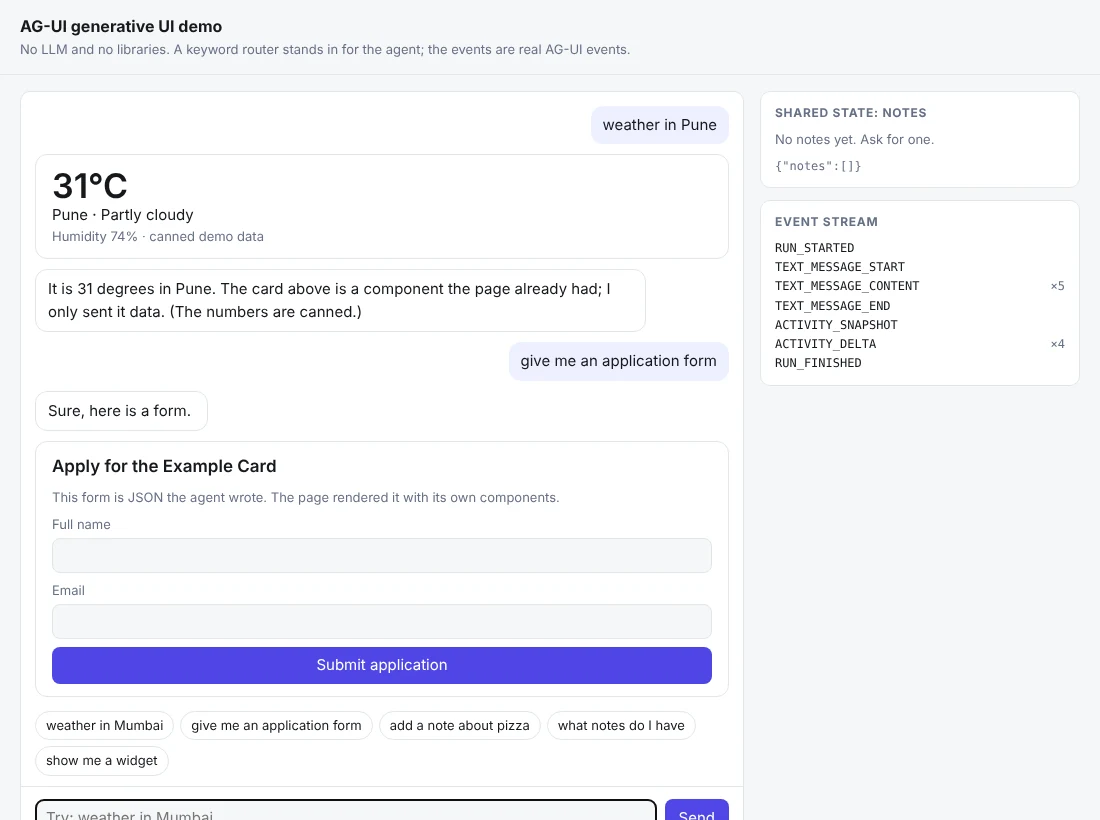The height and width of the screenshot is (820, 1100).
Task: Click the "what notes do I have" chip
Action: (x=621, y=725)
